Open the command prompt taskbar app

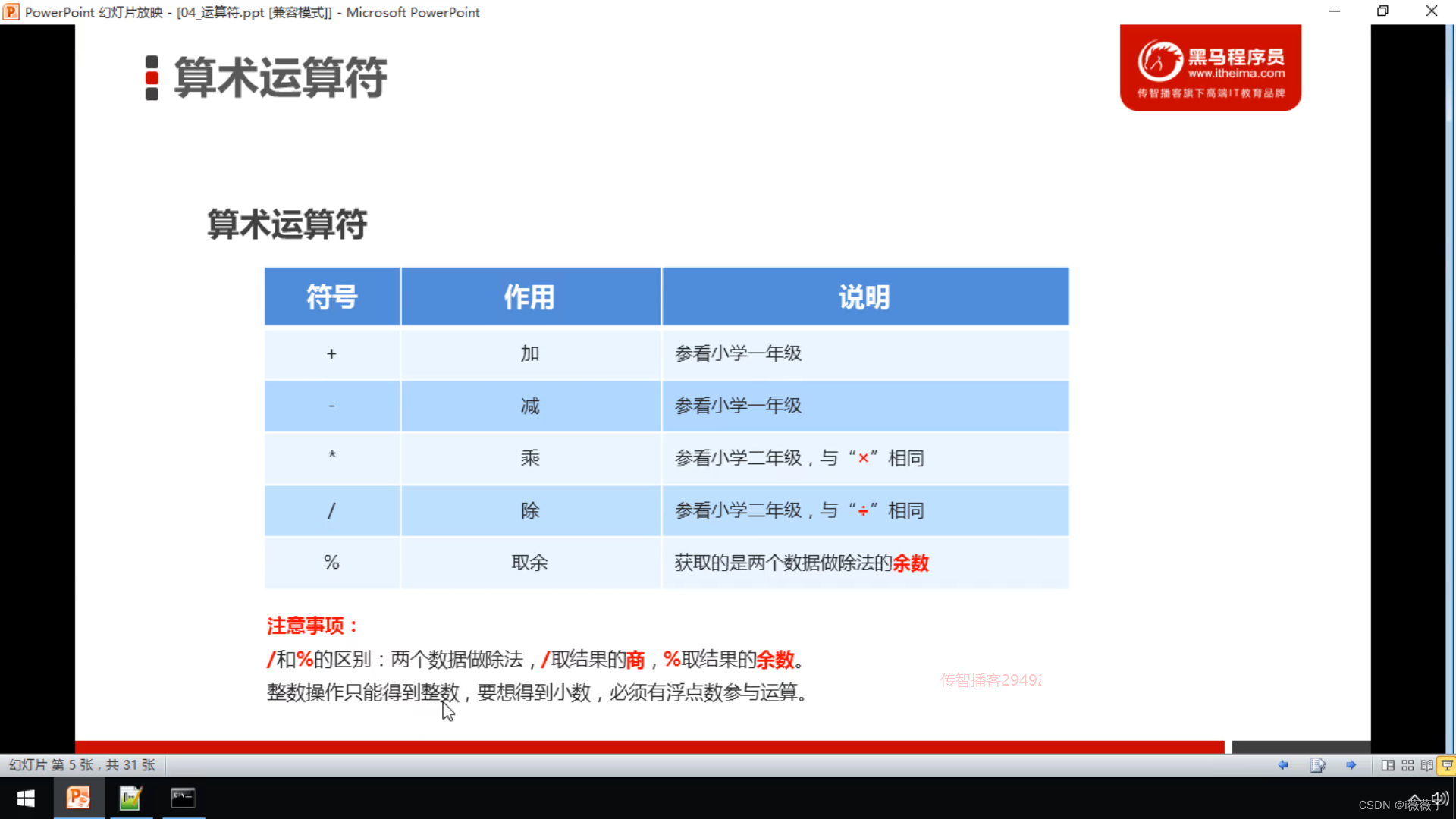tap(183, 798)
